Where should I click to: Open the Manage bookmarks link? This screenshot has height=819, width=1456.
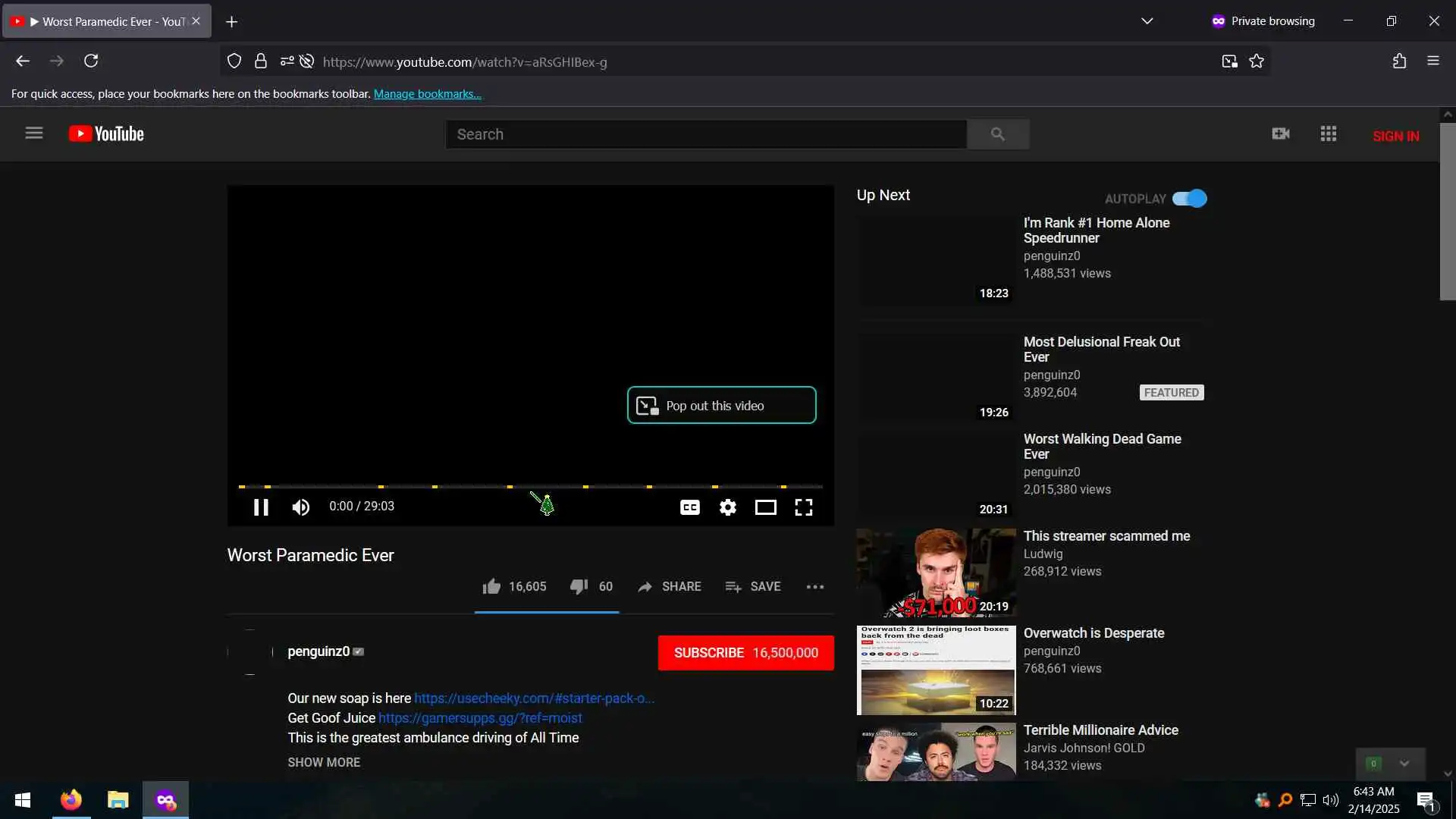(427, 94)
